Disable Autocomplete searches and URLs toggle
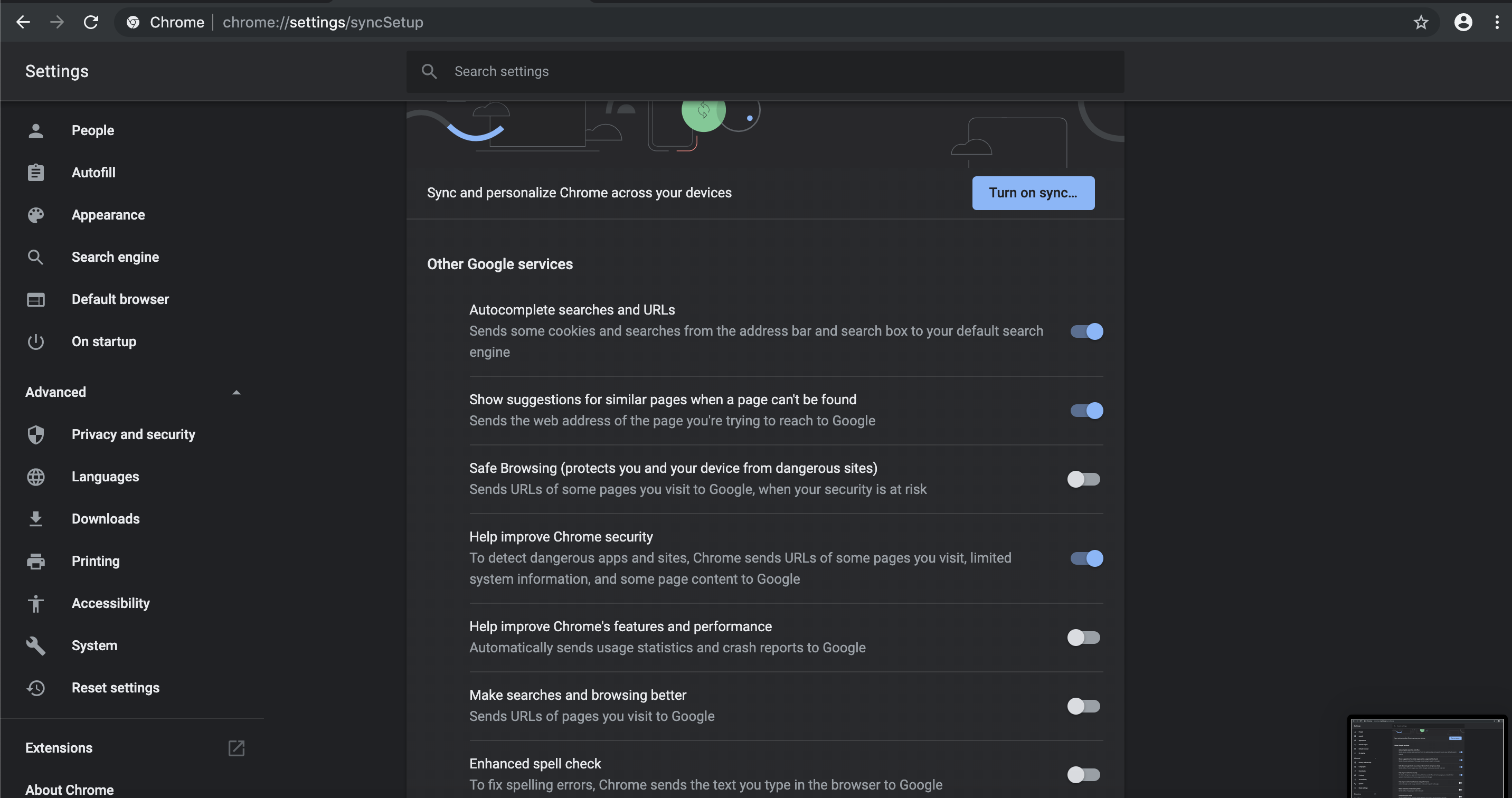The height and width of the screenshot is (798, 1512). tap(1086, 331)
